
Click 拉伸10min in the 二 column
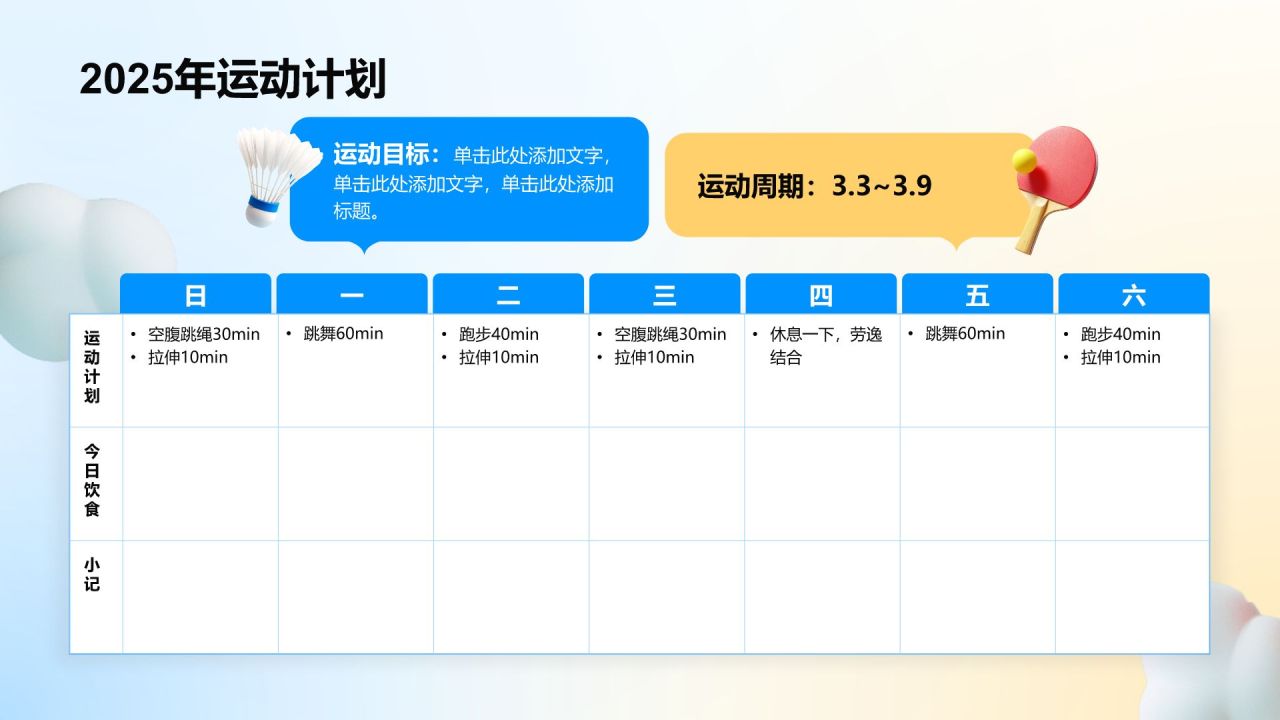coord(499,357)
